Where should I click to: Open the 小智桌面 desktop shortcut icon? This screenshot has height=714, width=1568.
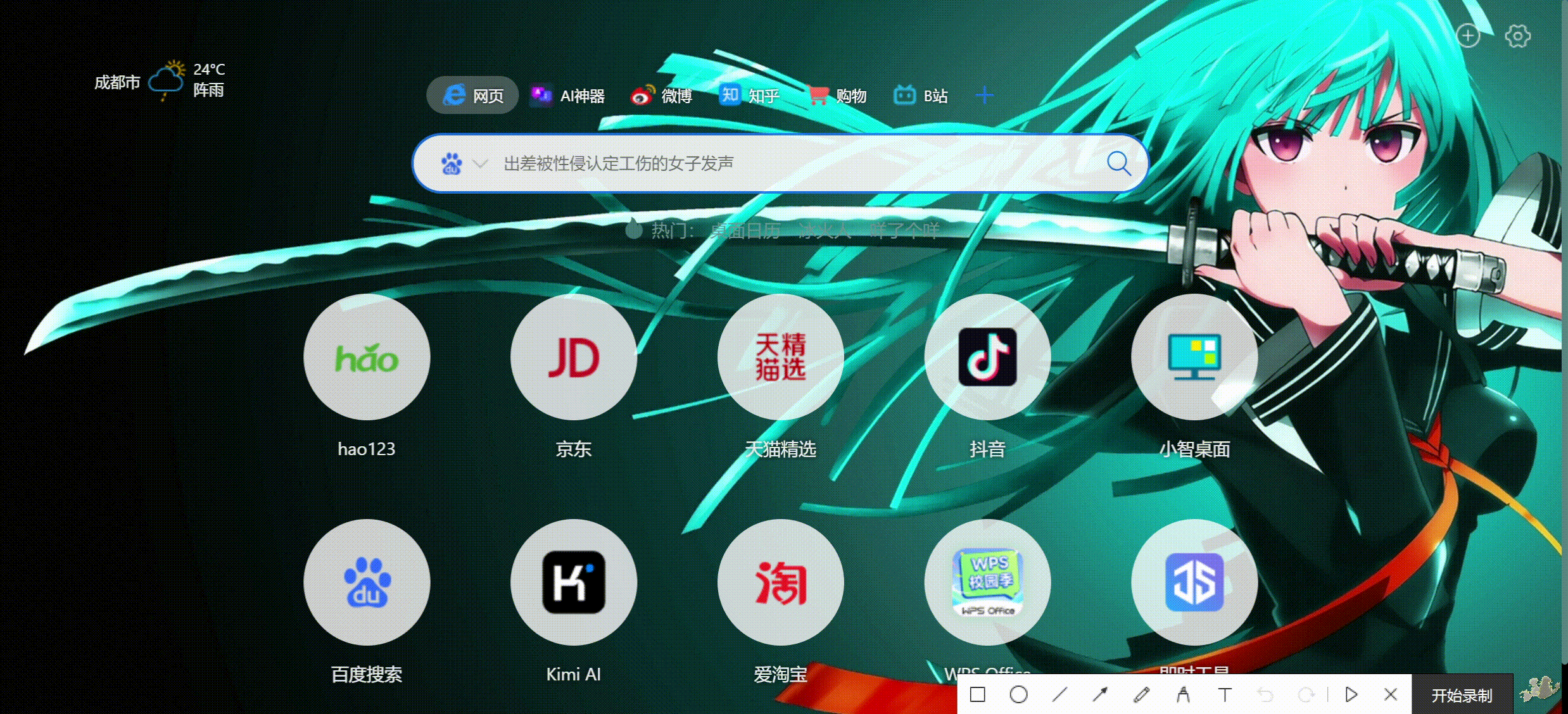click(1194, 357)
